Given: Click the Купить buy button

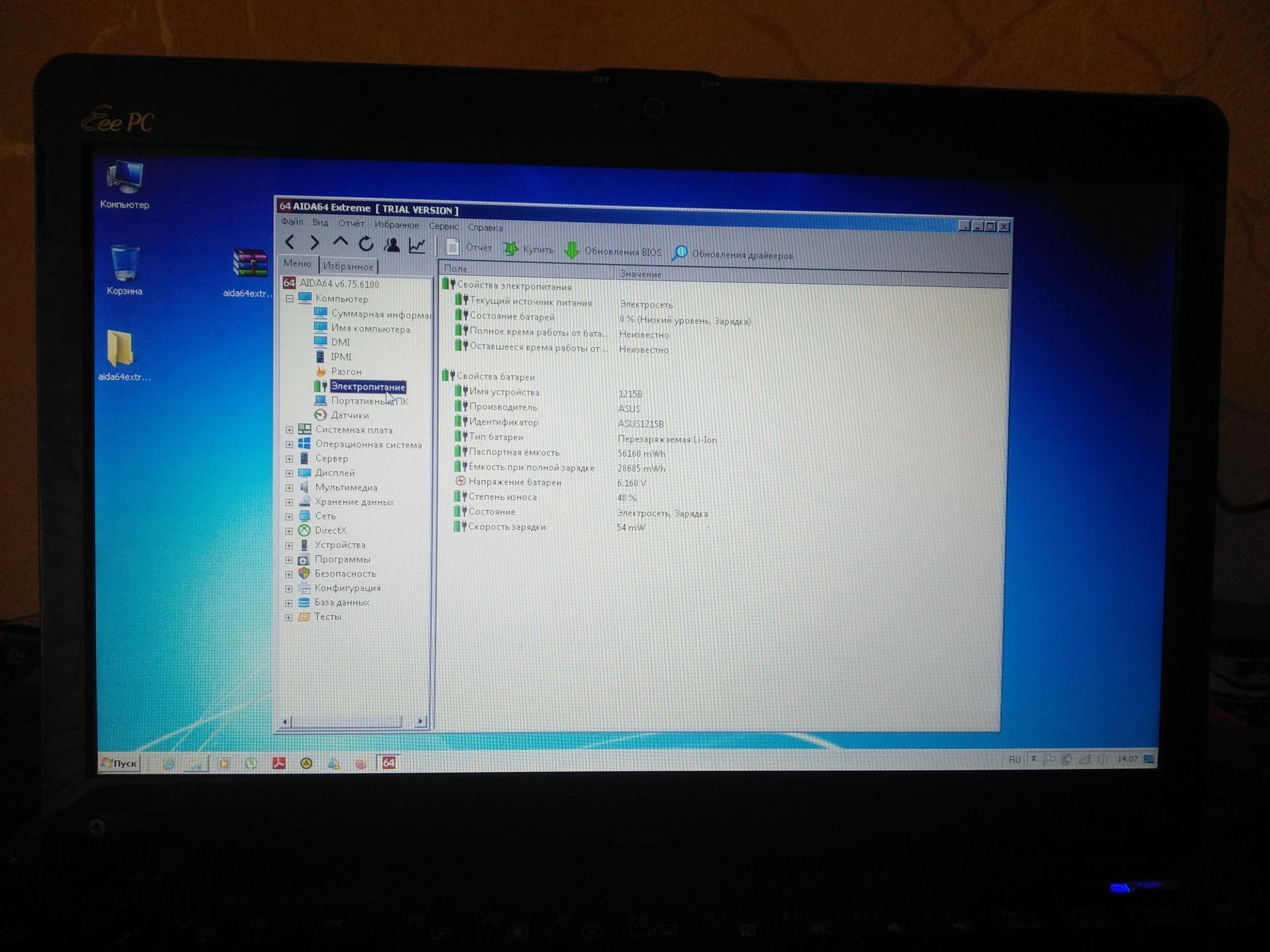Looking at the screenshot, I should click(529, 249).
